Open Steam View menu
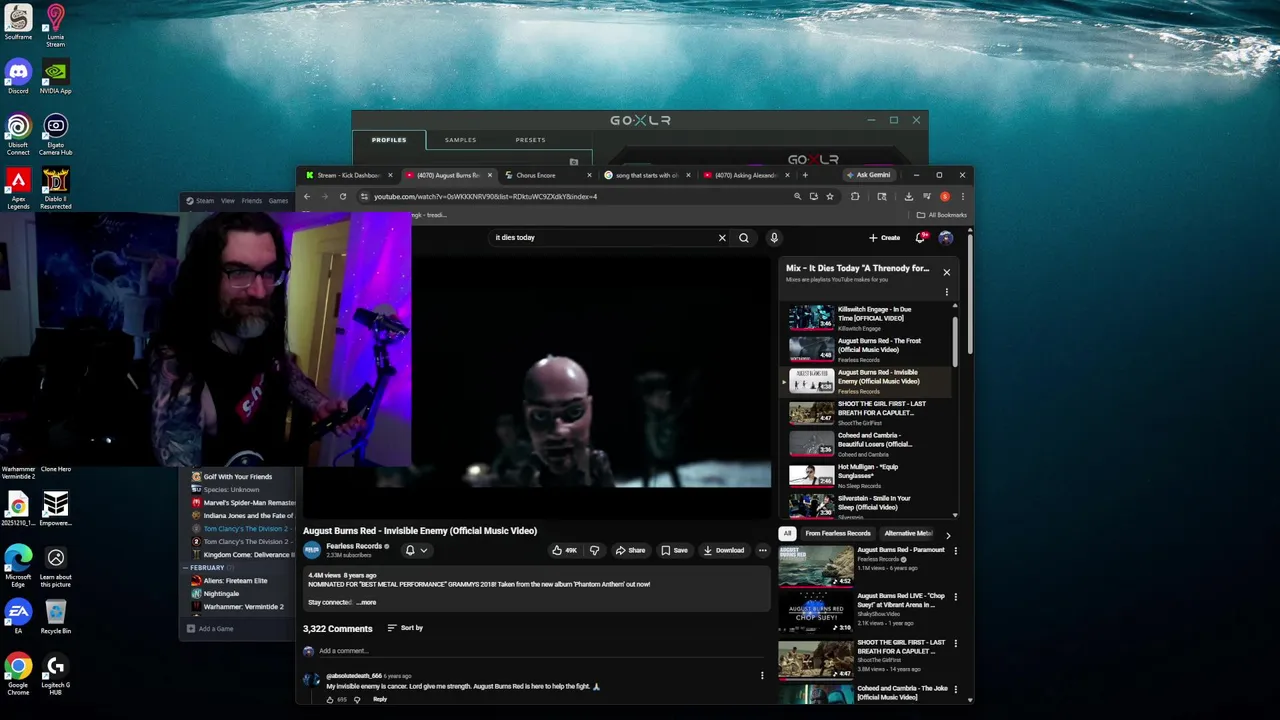Image resolution: width=1280 pixels, height=720 pixels. pyautogui.click(x=228, y=201)
